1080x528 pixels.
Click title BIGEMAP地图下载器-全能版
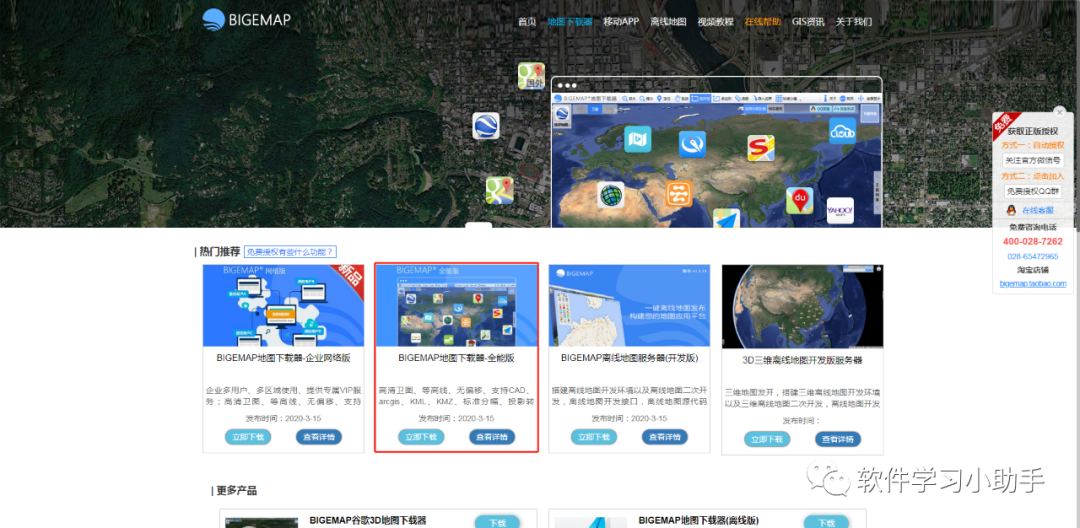[456, 358]
